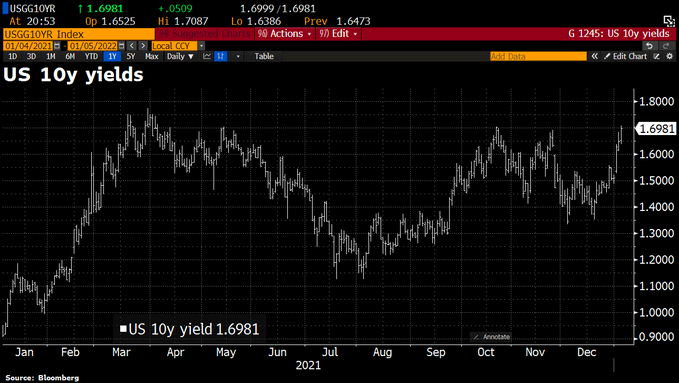The height and width of the screenshot is (383, 679).
Task: Click the Add Data field
Action: tap(538, 56)
